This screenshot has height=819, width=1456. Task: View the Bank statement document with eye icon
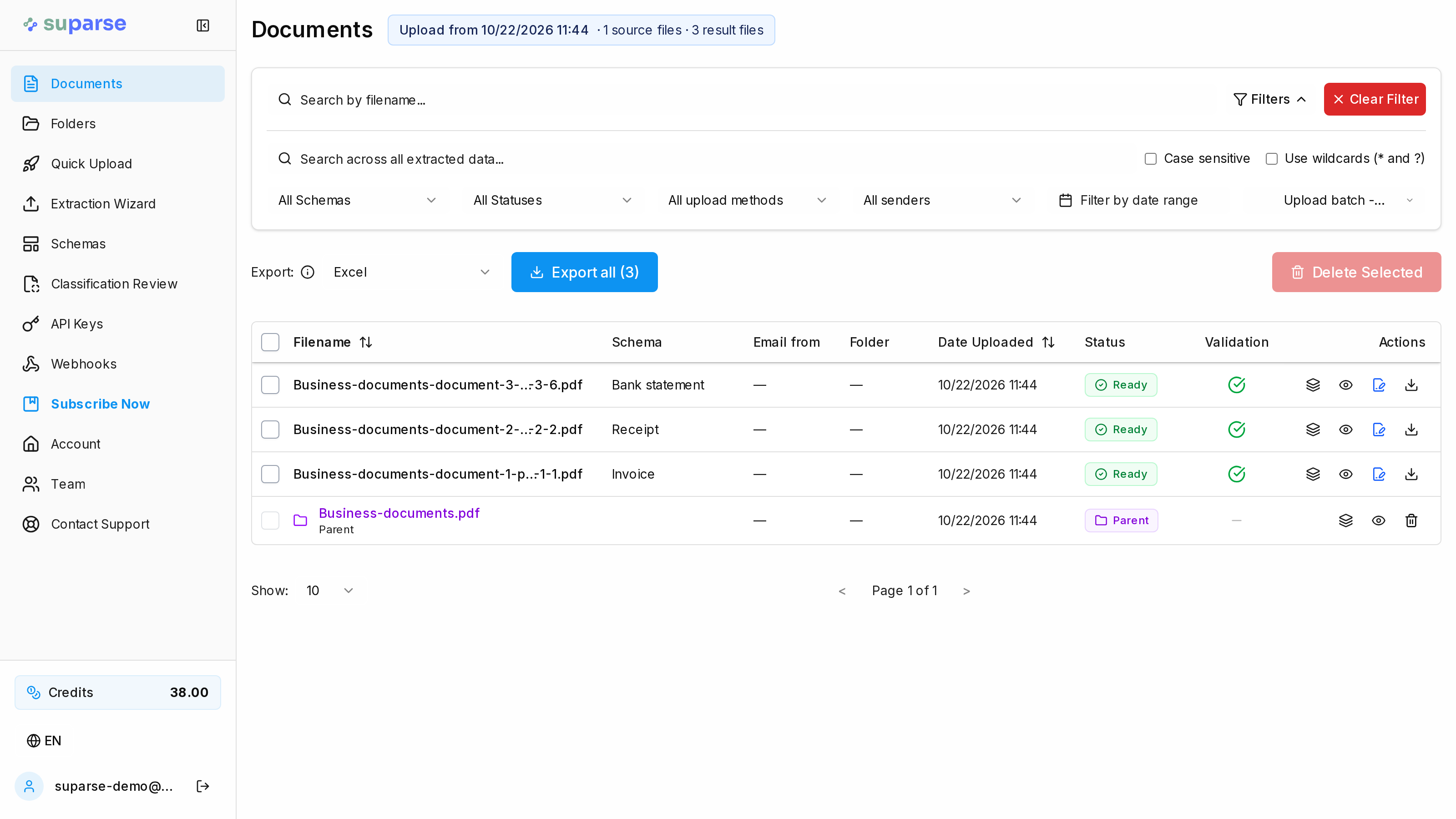coord(1346,385)
